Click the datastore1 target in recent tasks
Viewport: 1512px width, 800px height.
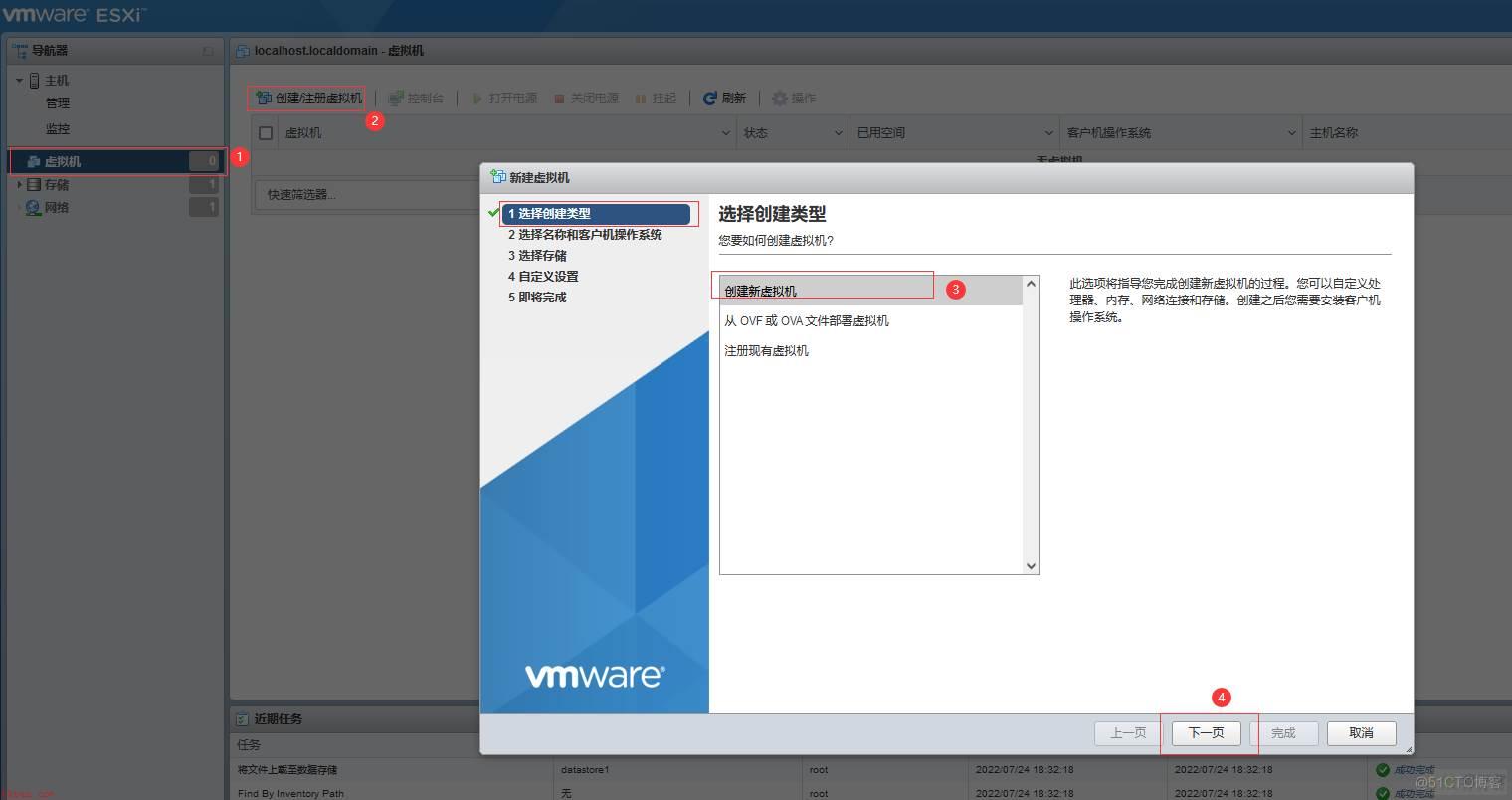pyautogui.click(x=585, y=769)
